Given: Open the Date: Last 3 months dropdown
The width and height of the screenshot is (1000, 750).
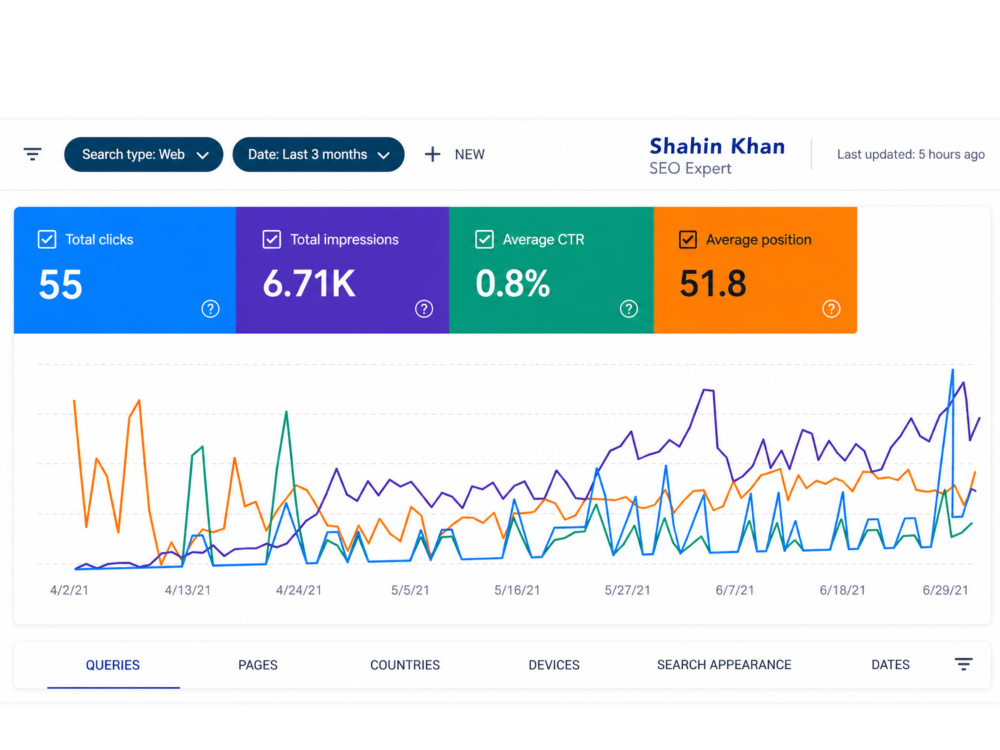Looking at the screenshot, I should (x=318, y=154).
